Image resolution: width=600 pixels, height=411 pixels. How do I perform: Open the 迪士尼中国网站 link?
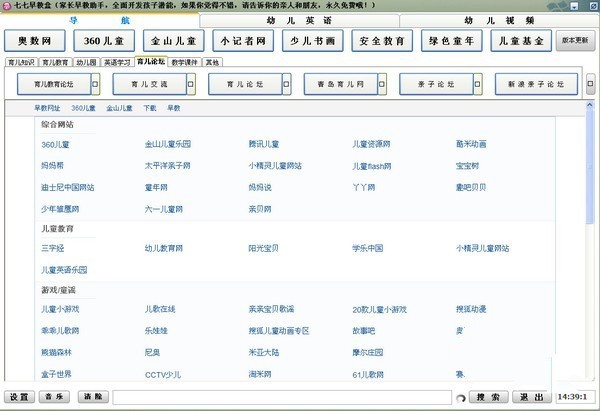click(68, 188)
